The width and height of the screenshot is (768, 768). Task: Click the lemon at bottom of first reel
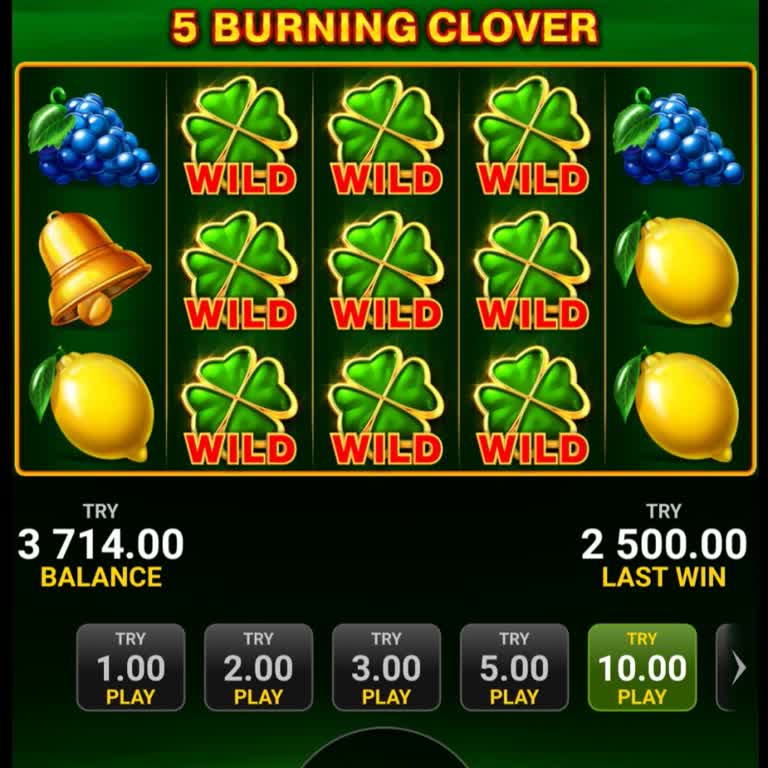[92, 405]
